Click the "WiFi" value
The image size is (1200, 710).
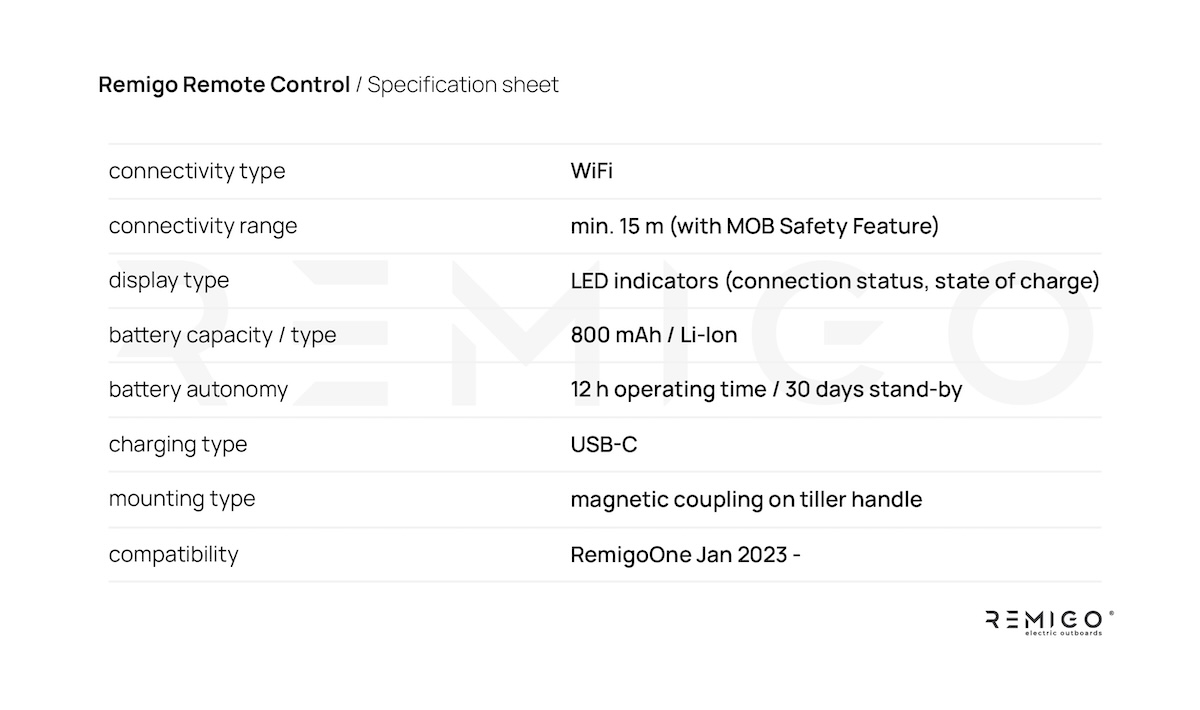(591, 171)
